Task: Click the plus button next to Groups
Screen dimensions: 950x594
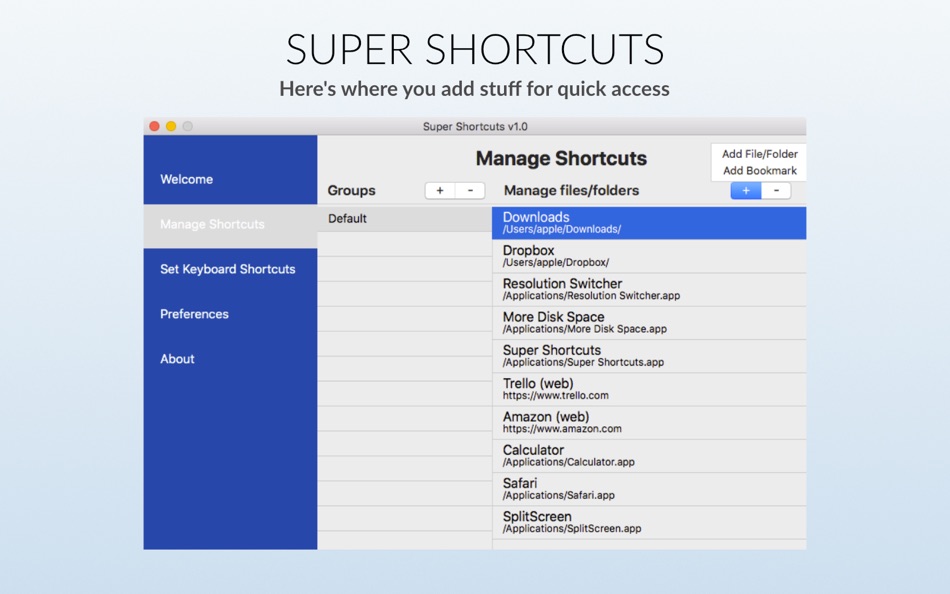Action: 440,190
